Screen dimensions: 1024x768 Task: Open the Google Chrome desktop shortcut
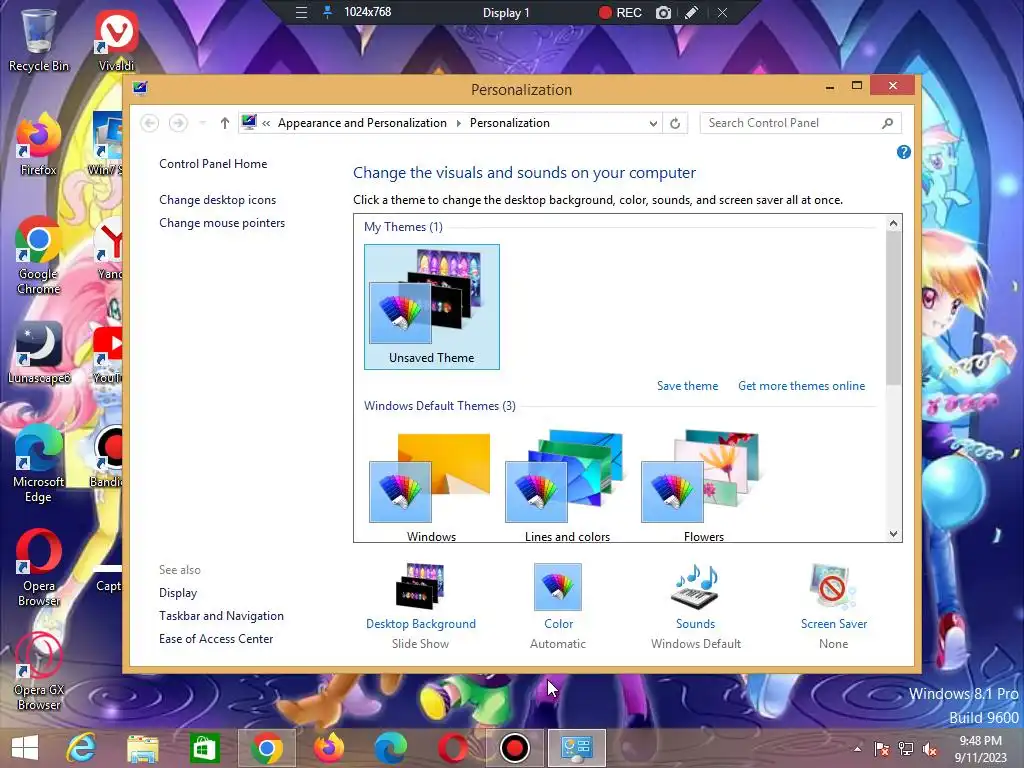click(x=38, y=255)
